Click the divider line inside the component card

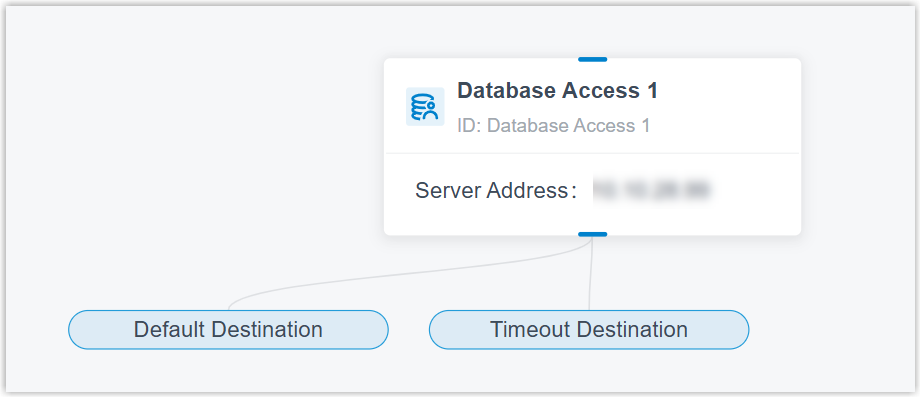tap(592, 153)
